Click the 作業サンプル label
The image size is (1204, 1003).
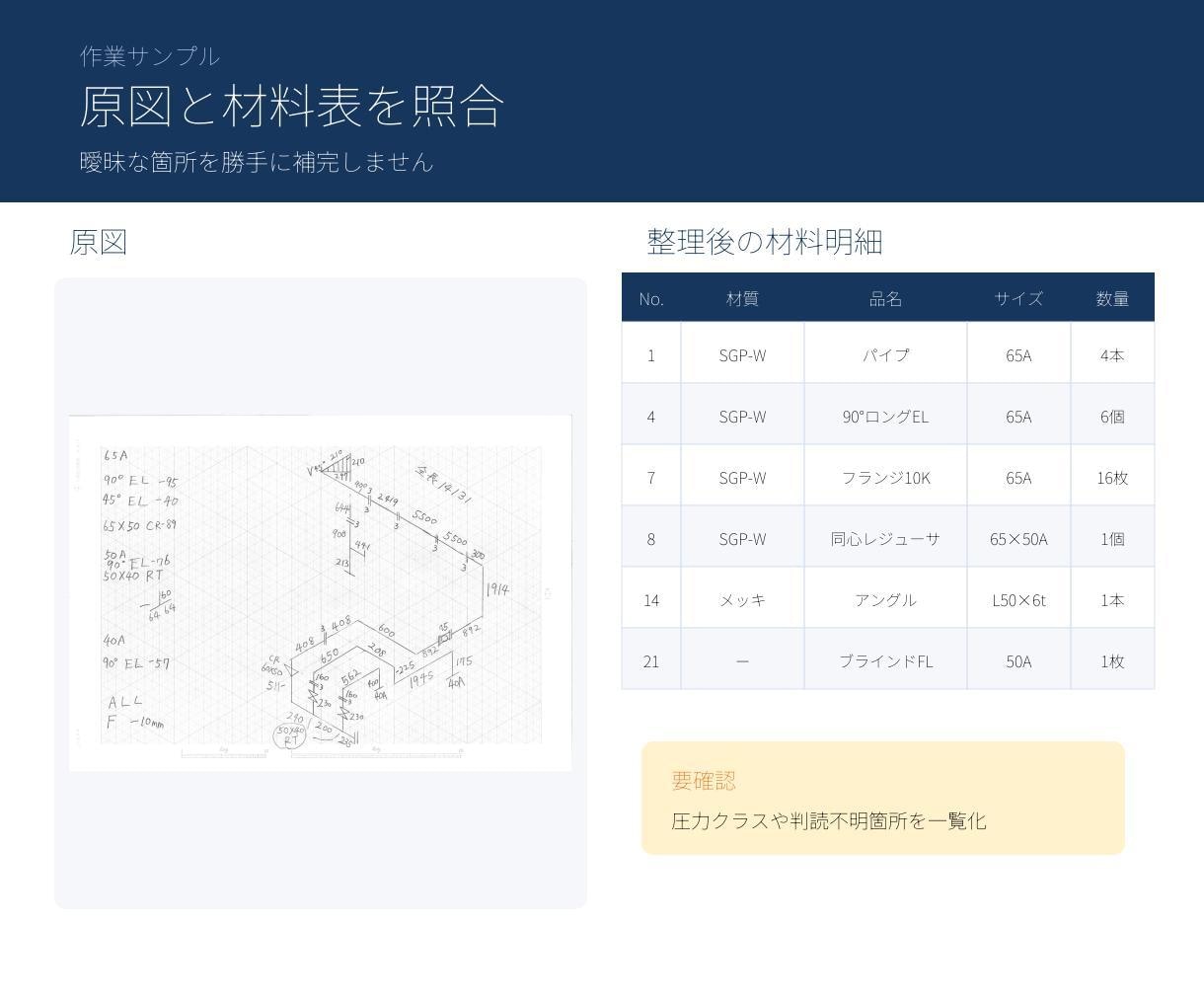150,56
